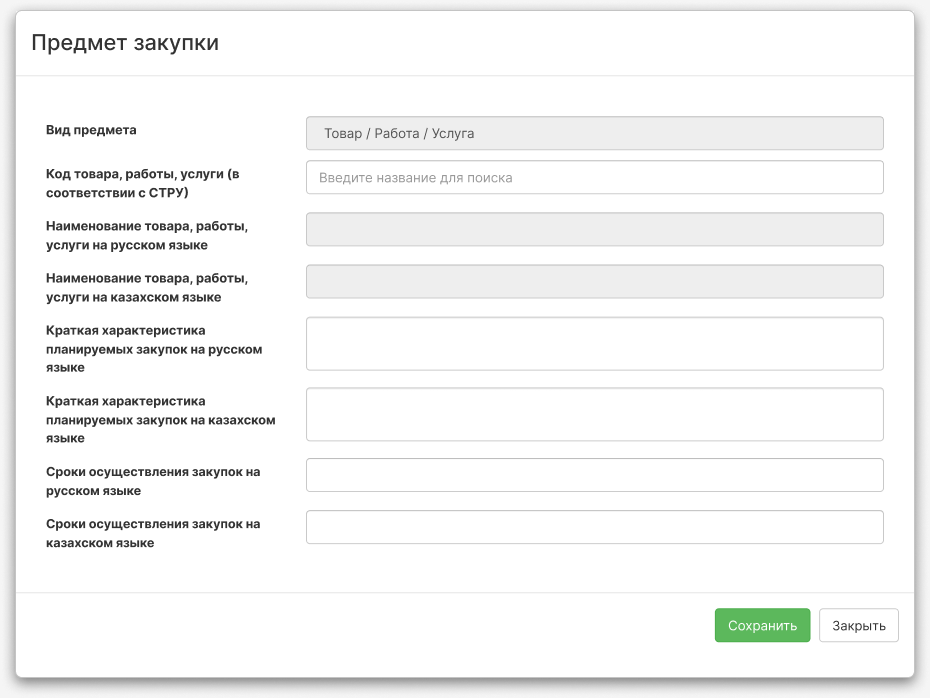Click the 'Сроки осуществления закупок на казахском' label

(x=153, y=533)
